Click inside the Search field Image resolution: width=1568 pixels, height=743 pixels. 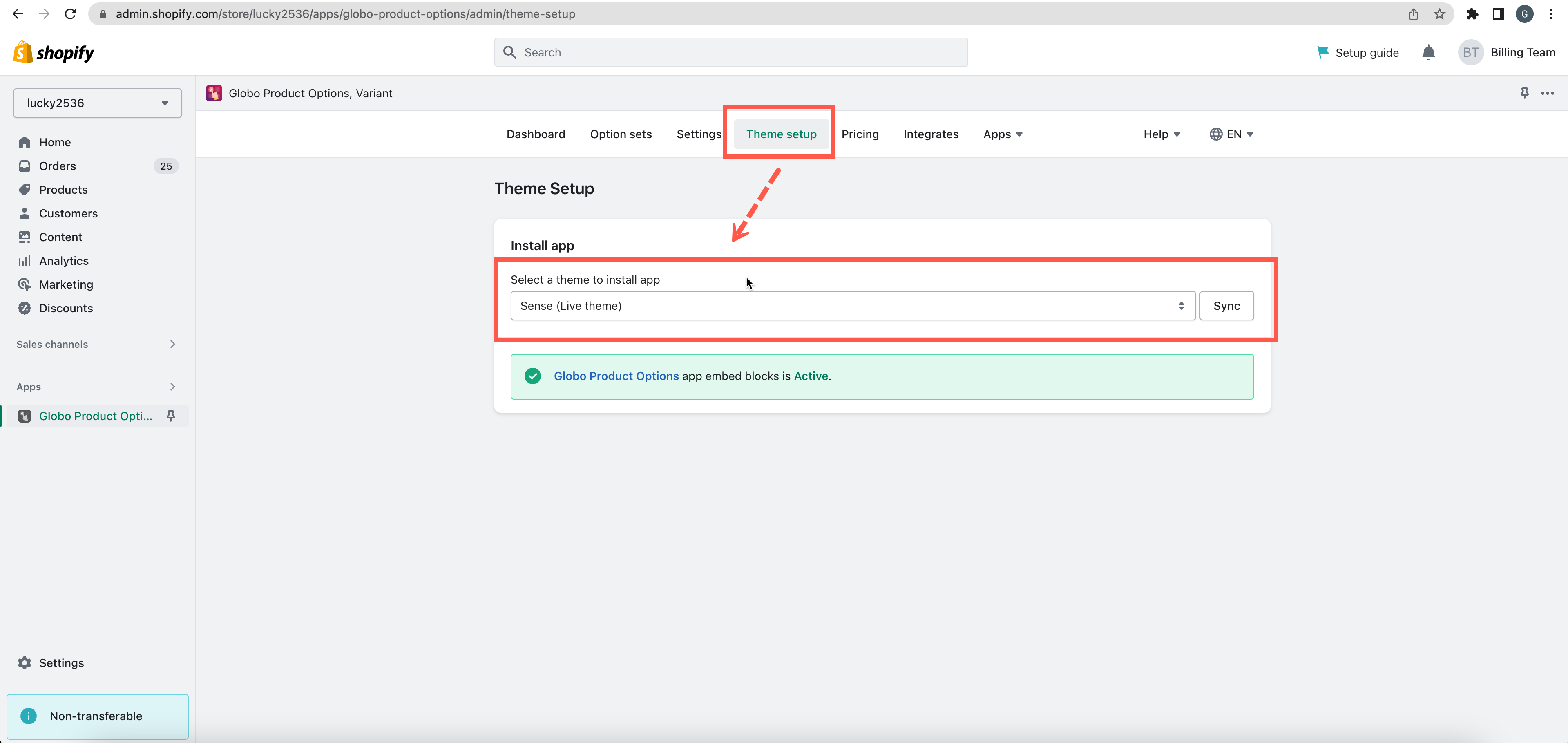pos(730,52)
